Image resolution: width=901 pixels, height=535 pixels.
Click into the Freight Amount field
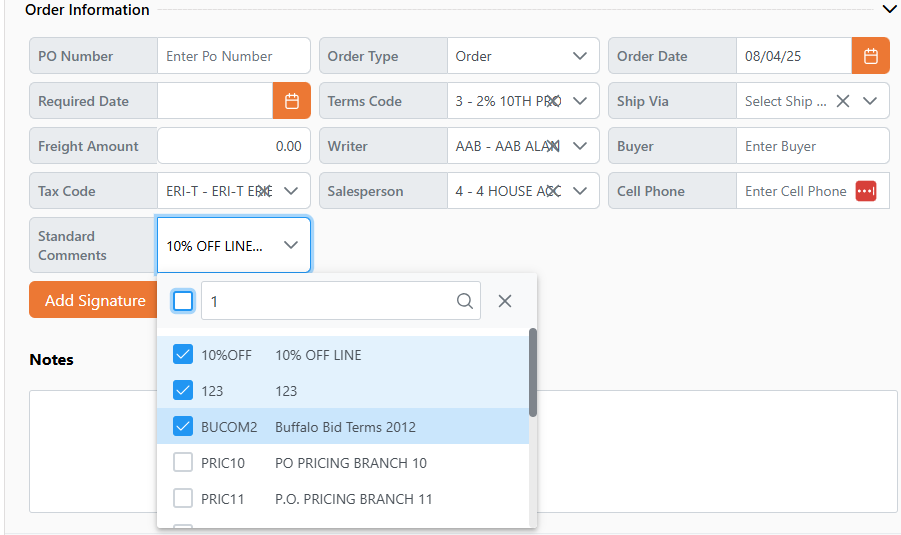pos(233,146)
